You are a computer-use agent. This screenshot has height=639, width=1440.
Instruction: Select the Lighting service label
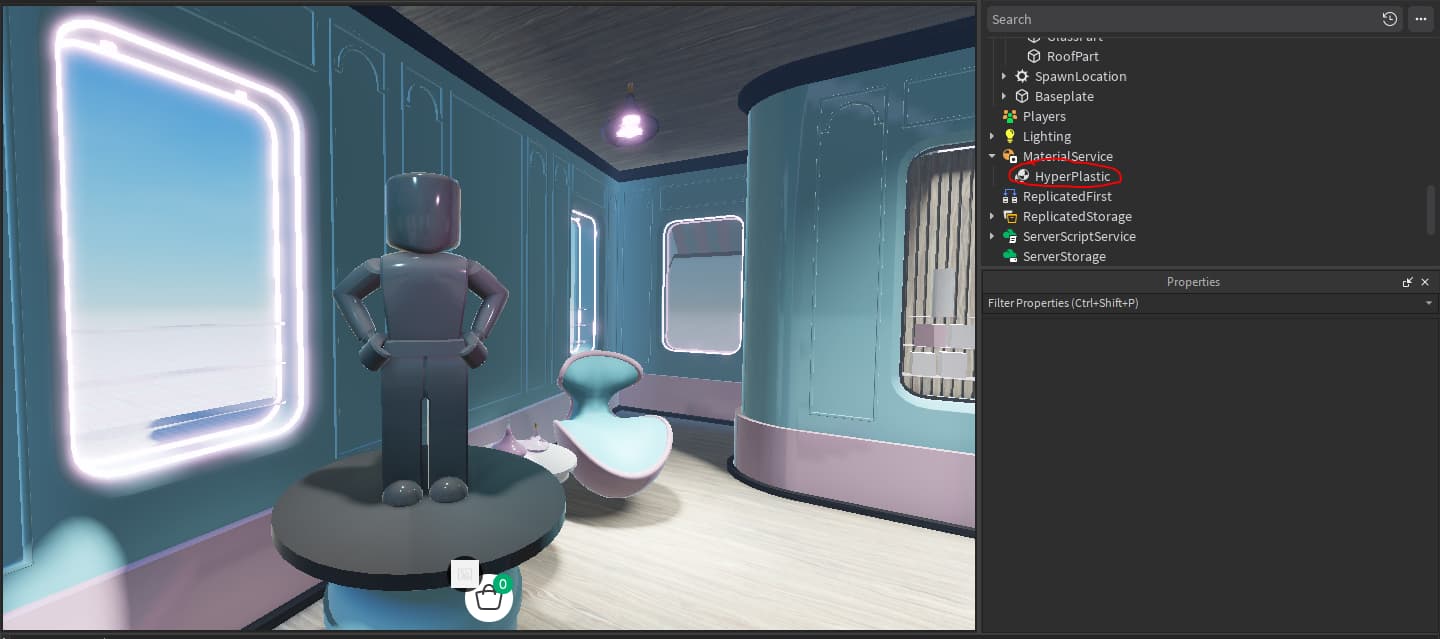pos(1047,136)
